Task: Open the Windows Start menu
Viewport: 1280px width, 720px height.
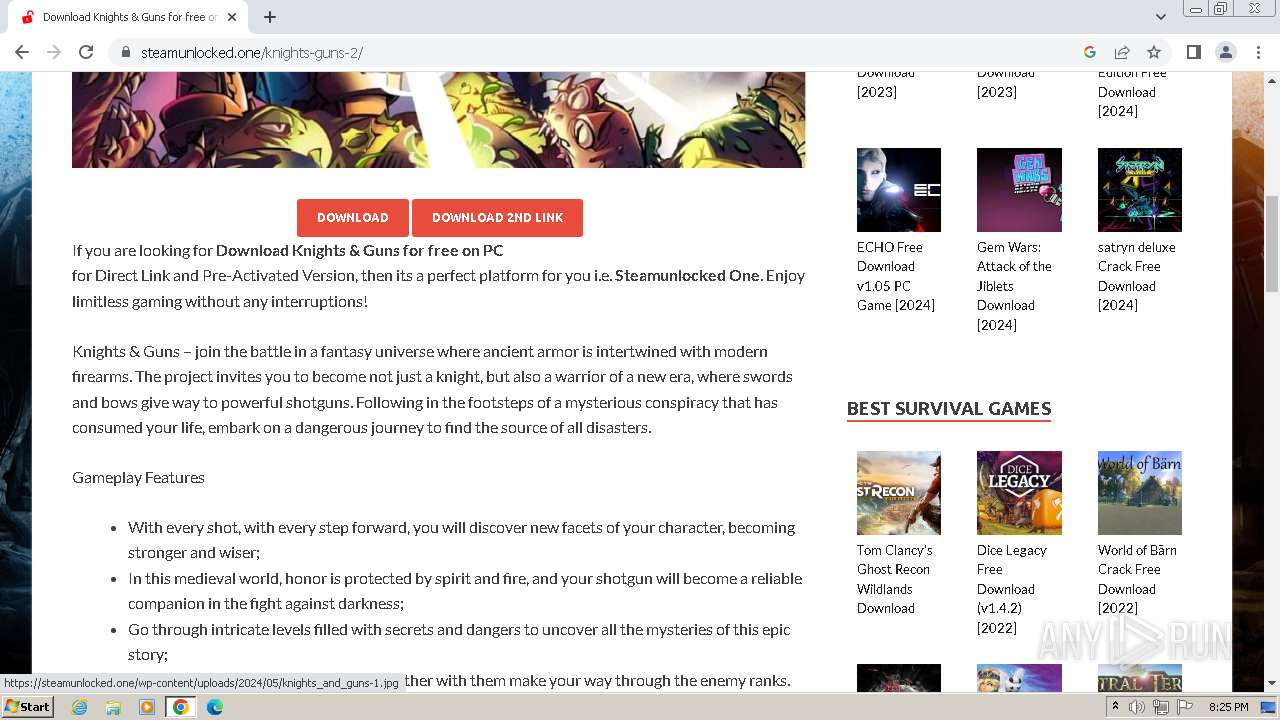Action: tap(27, 707)
